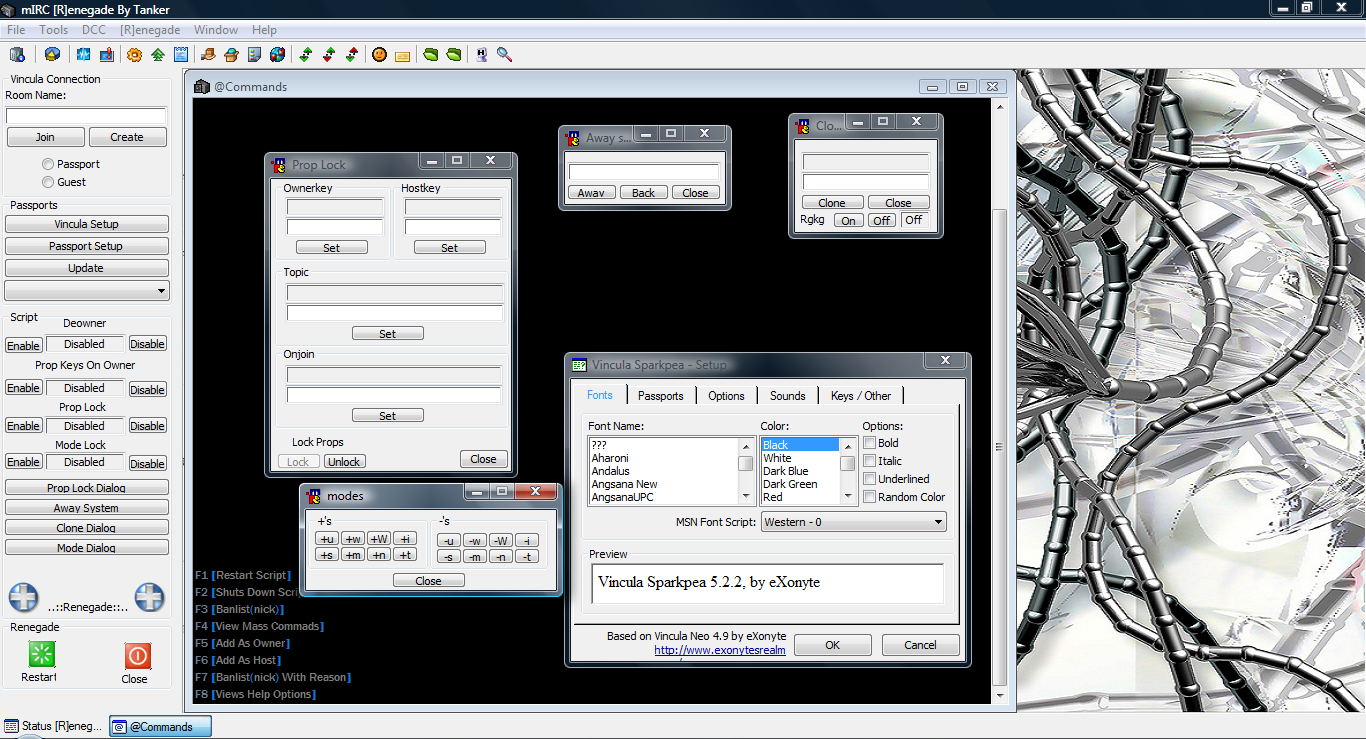Viewport: 1366px width, 739px height.
Task: Click the Vincula Sparkpea Setup title icon
Action: 579,364
